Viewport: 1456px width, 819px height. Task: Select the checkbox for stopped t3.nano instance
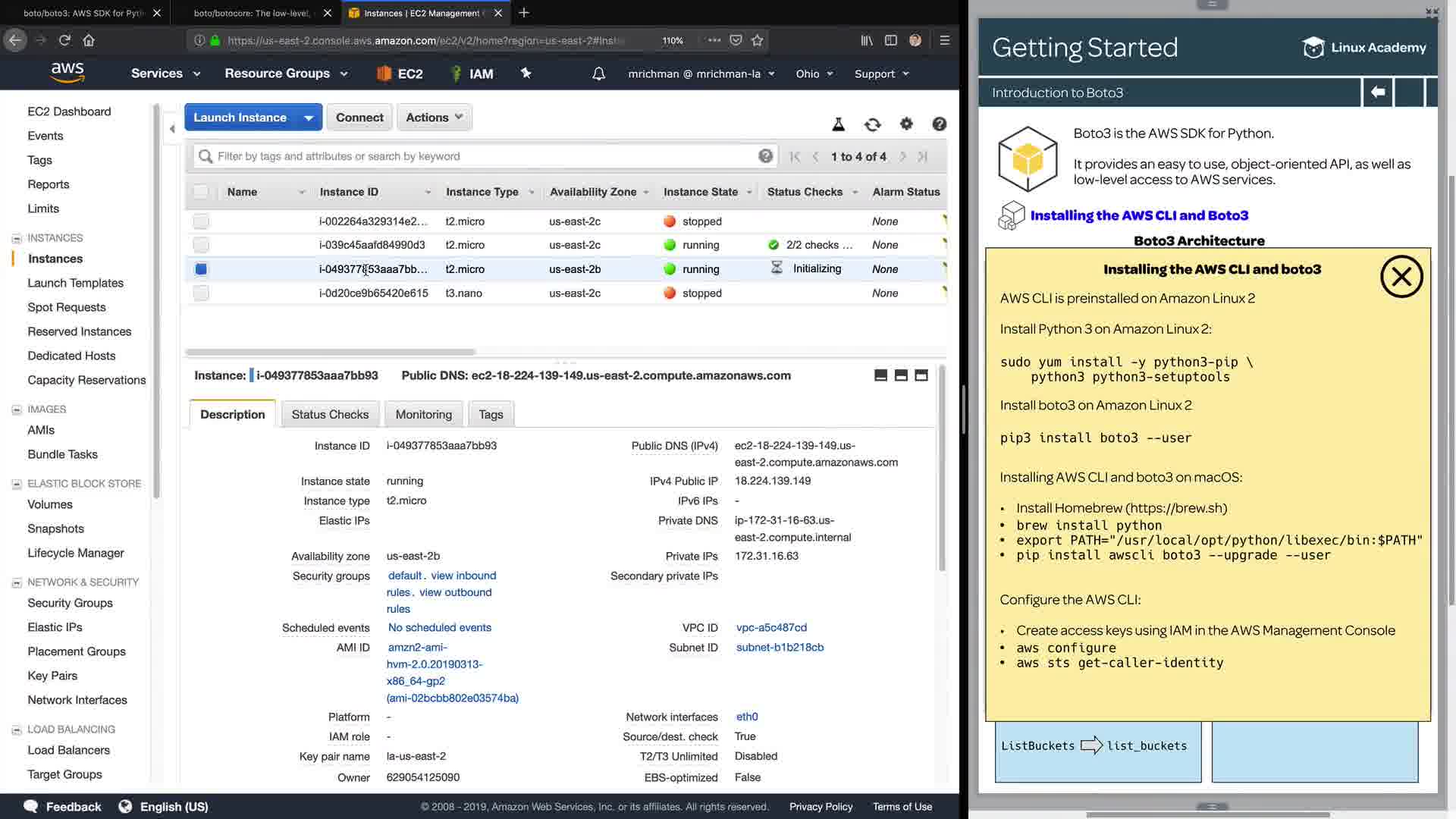tap(201, 293)
